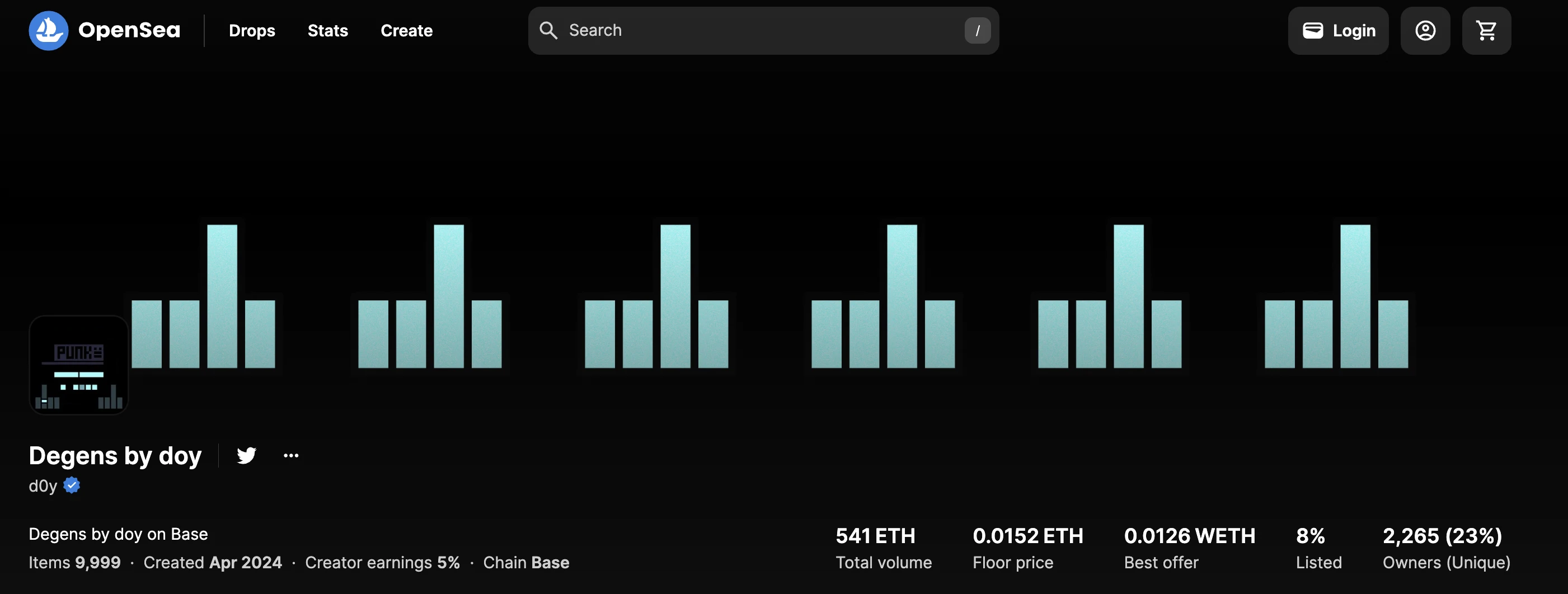Click the OpenSea sailboat logo

48,30
